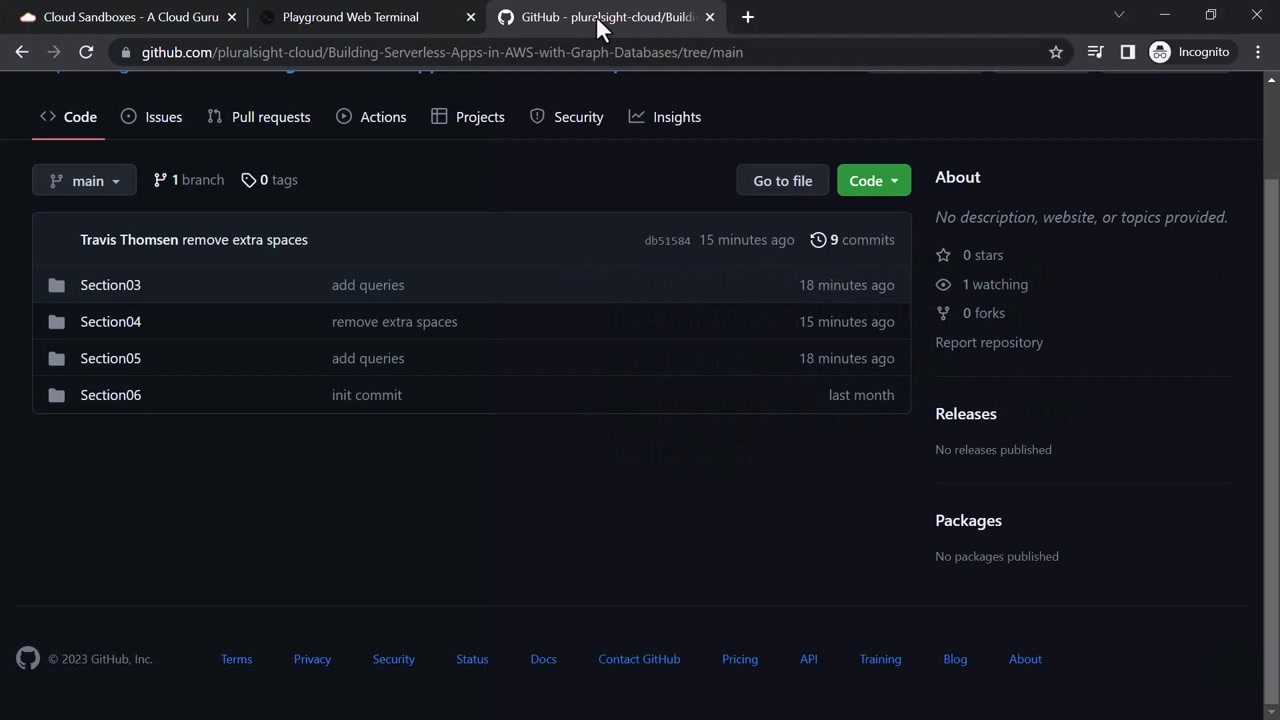1280x720 pixels.
Task: Open the 'remove extra spaces' commit in Section04 row
Action: (x=394, y=322)
